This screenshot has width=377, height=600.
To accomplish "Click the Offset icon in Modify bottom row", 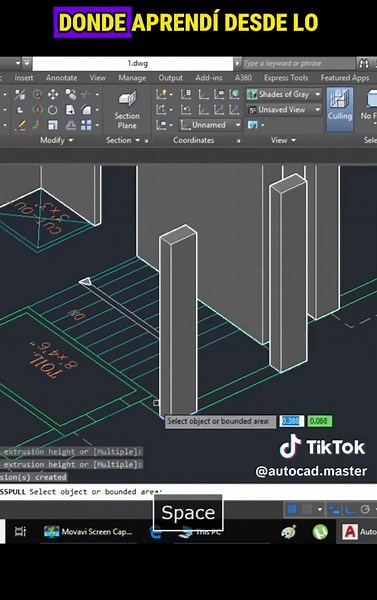I will pos(70,125).
